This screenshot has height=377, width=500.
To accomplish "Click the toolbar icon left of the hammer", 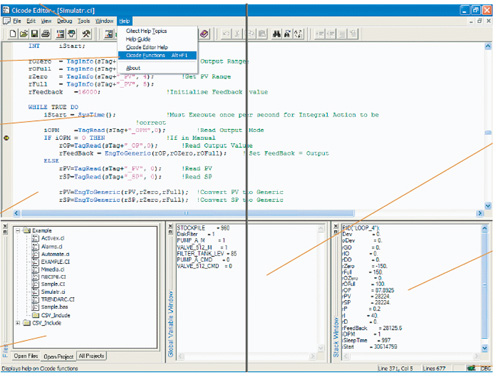I will 72,34.
